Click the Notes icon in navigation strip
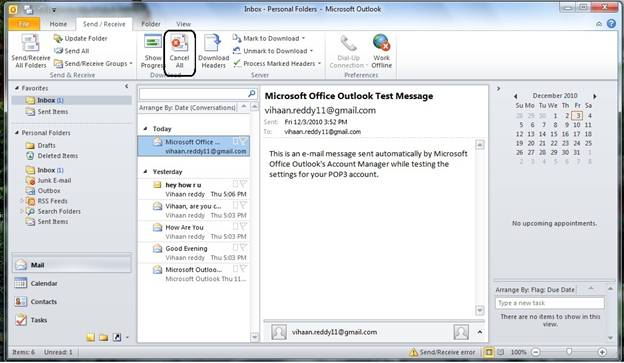This screenshot has height=363, width=624. (x=91, y=338)
